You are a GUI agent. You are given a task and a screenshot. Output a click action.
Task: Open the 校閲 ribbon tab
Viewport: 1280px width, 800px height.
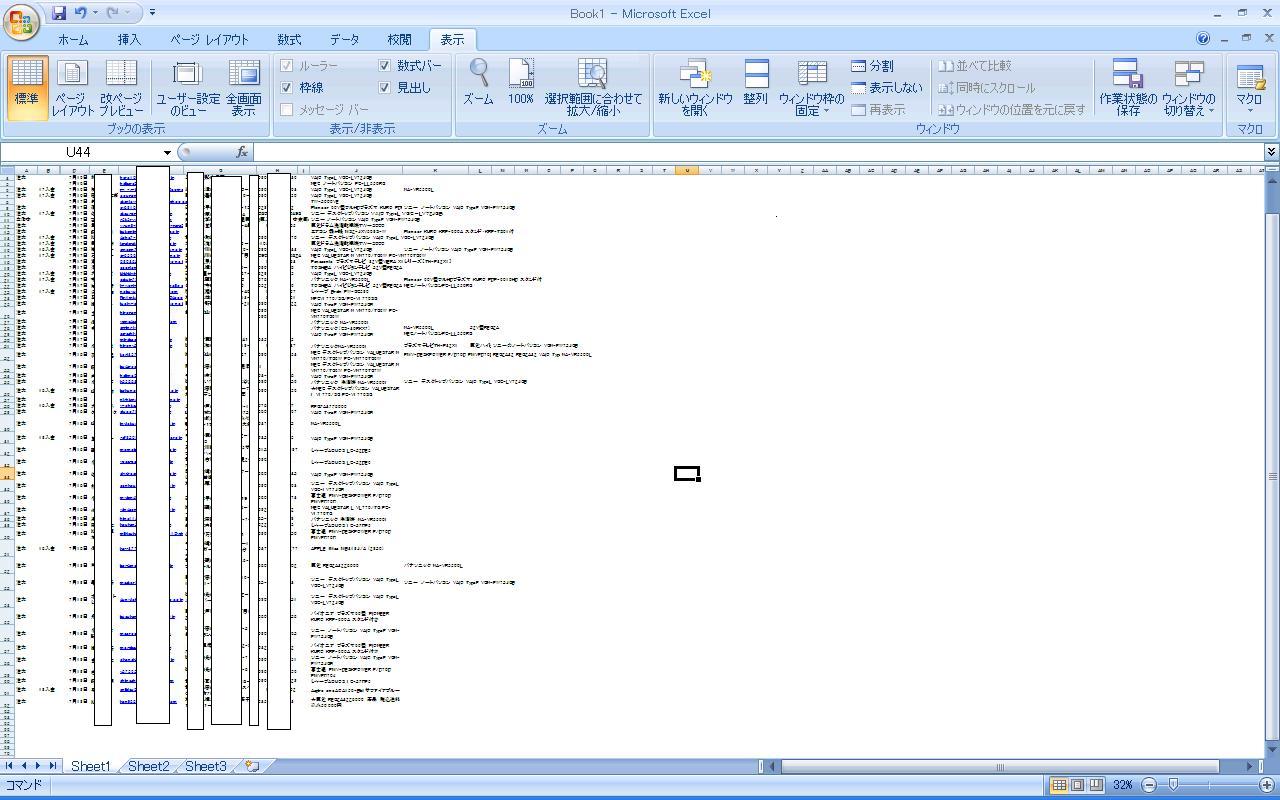click(399, 40)
